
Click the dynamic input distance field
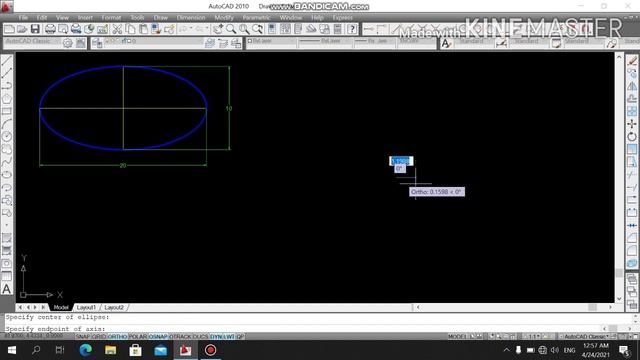click(x=401, y=161)
